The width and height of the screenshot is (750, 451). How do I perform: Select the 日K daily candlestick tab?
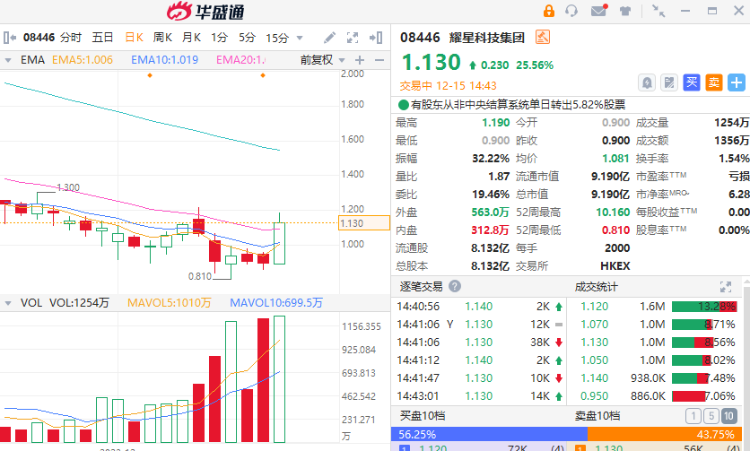[x=134, y=37]
